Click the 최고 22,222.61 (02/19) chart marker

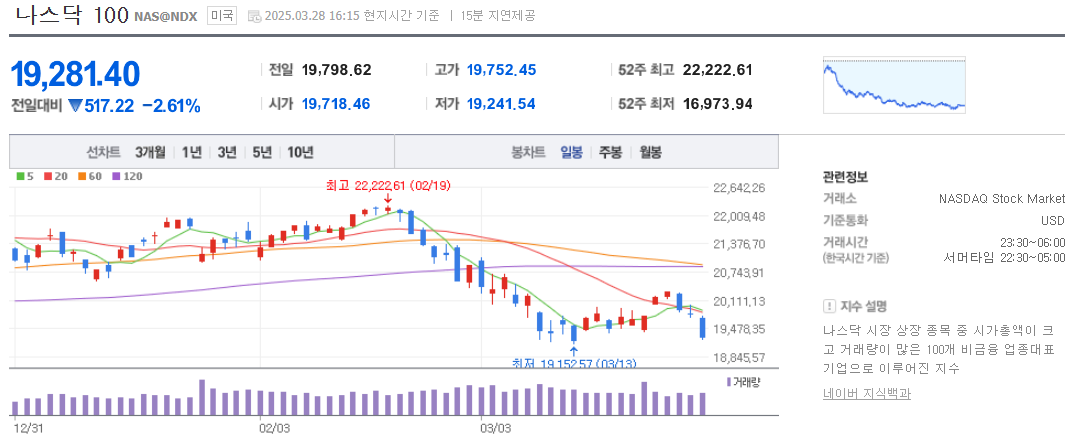click(389, 186)
